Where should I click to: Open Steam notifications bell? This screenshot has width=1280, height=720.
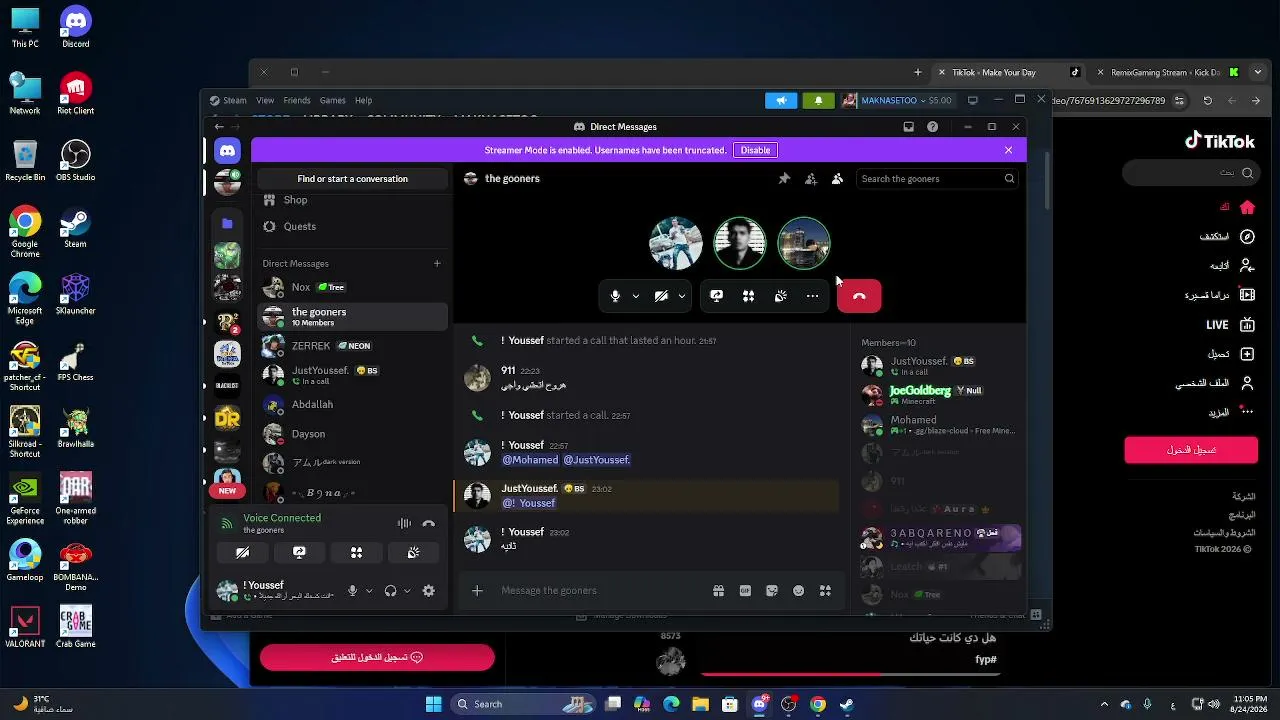[x=818, y=100]
